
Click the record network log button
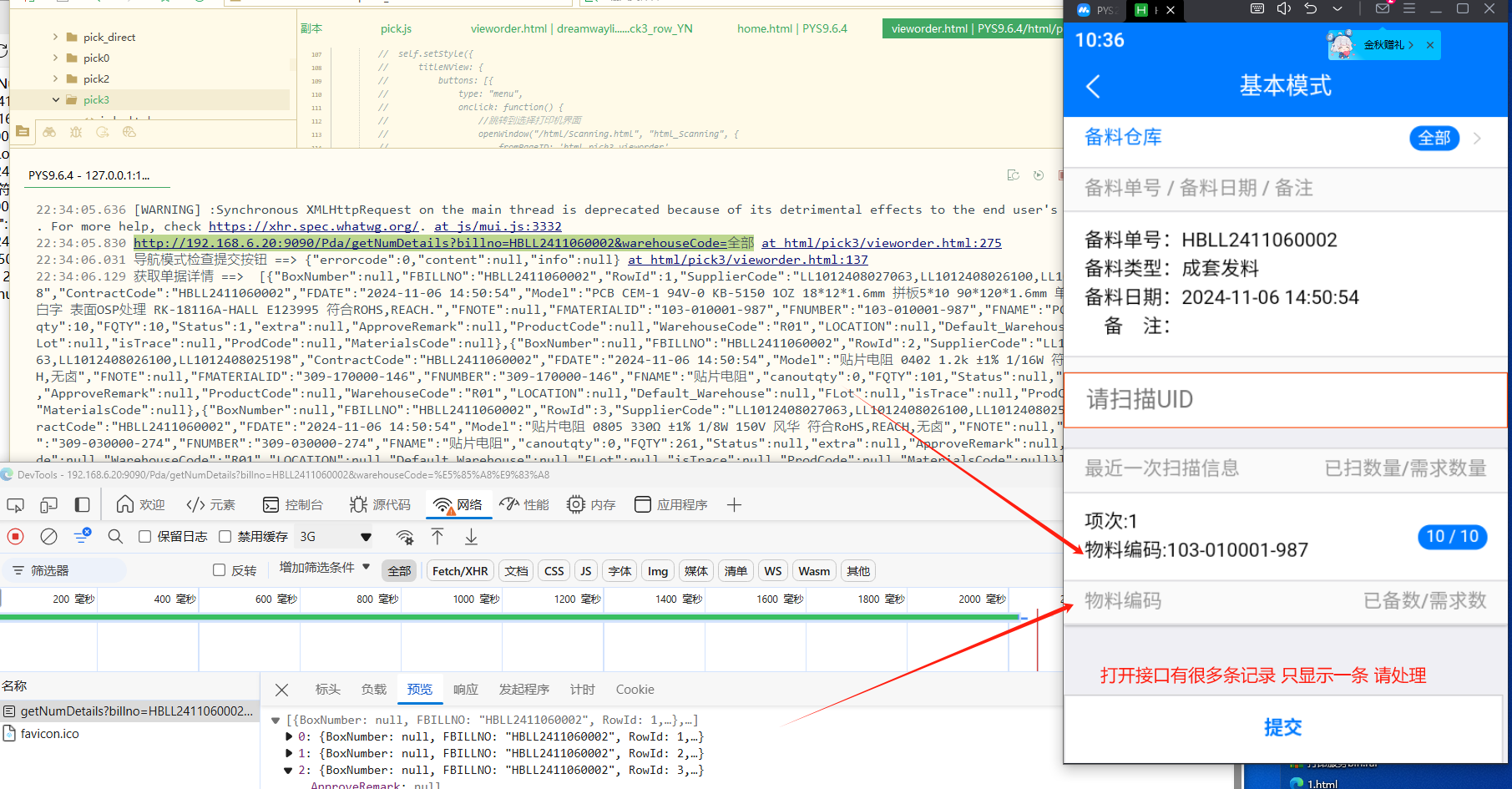(15, 537)
